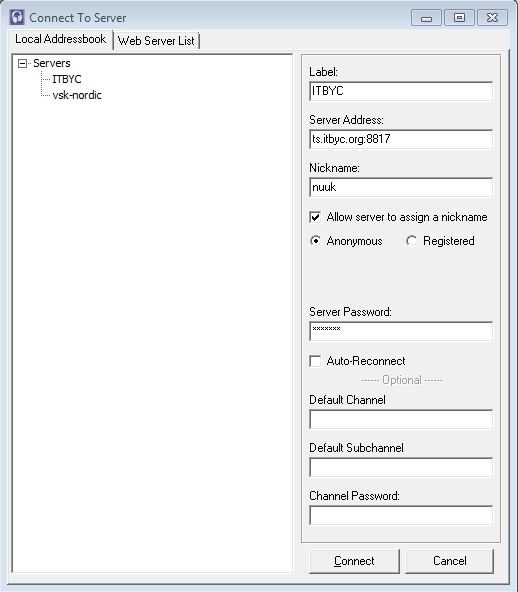Image resolution: width=518 pixels, height=592 pixels.
Task: Click the TeamSpeak headset icon in title bar
Action: pos(17,17)
